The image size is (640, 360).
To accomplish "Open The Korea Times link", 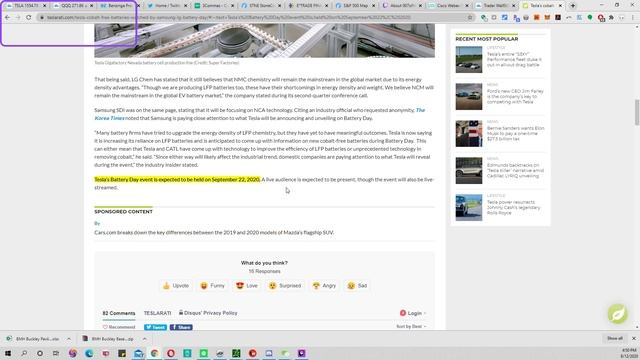I will (x=260, y=114).
